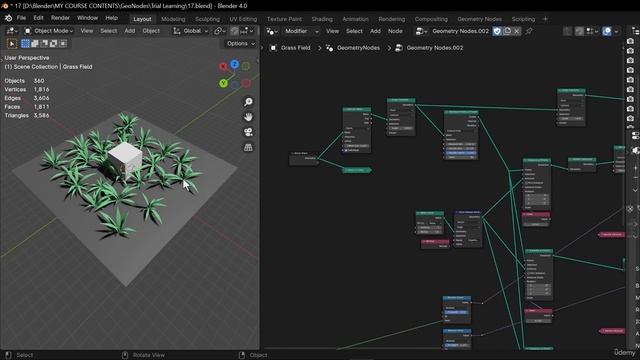
Task: Toggle camera view icon in viewport
Action: [x=248, y=132]
